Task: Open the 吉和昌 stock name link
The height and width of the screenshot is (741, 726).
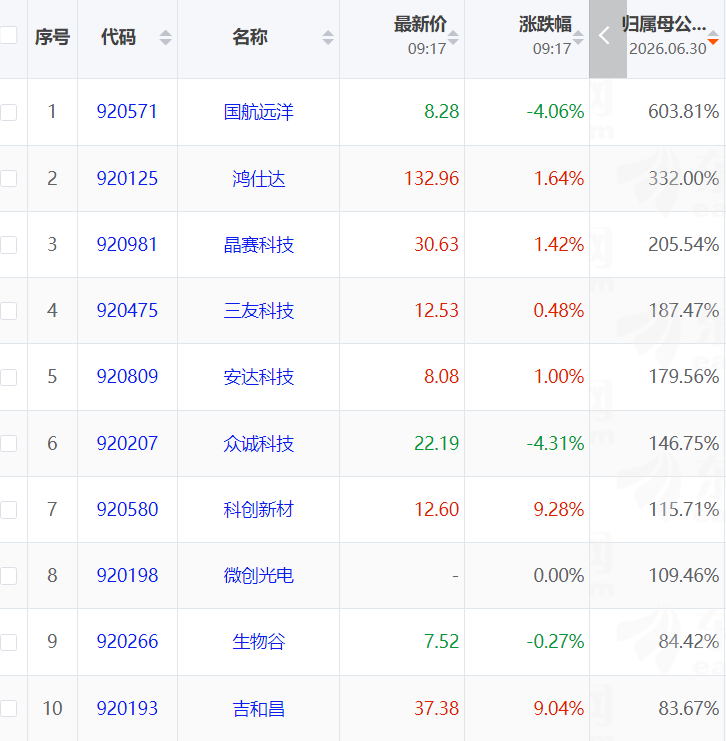Action: pyautogui.click(x=259, y=709)
